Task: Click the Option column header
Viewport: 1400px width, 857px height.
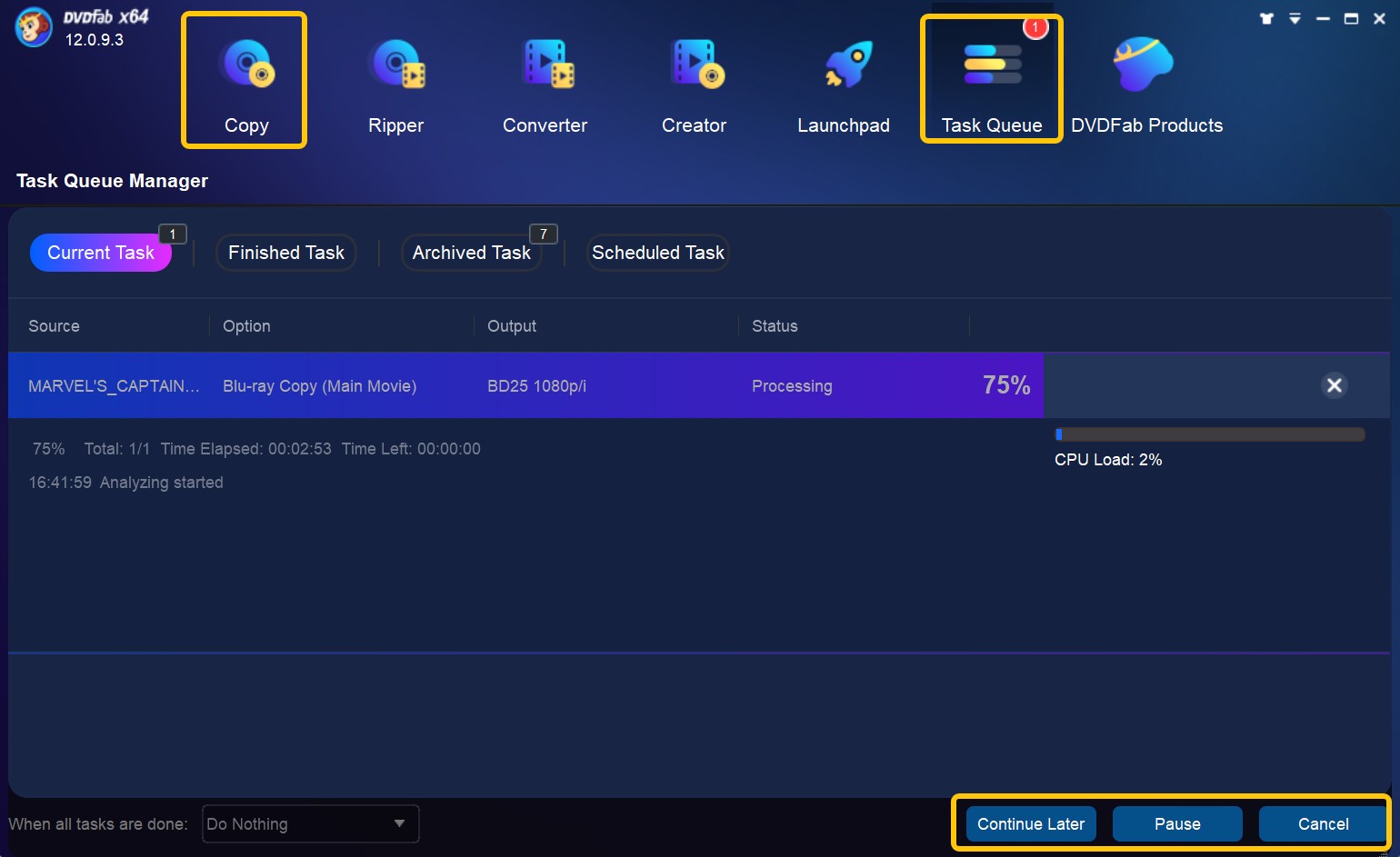Action: (246, 326)
